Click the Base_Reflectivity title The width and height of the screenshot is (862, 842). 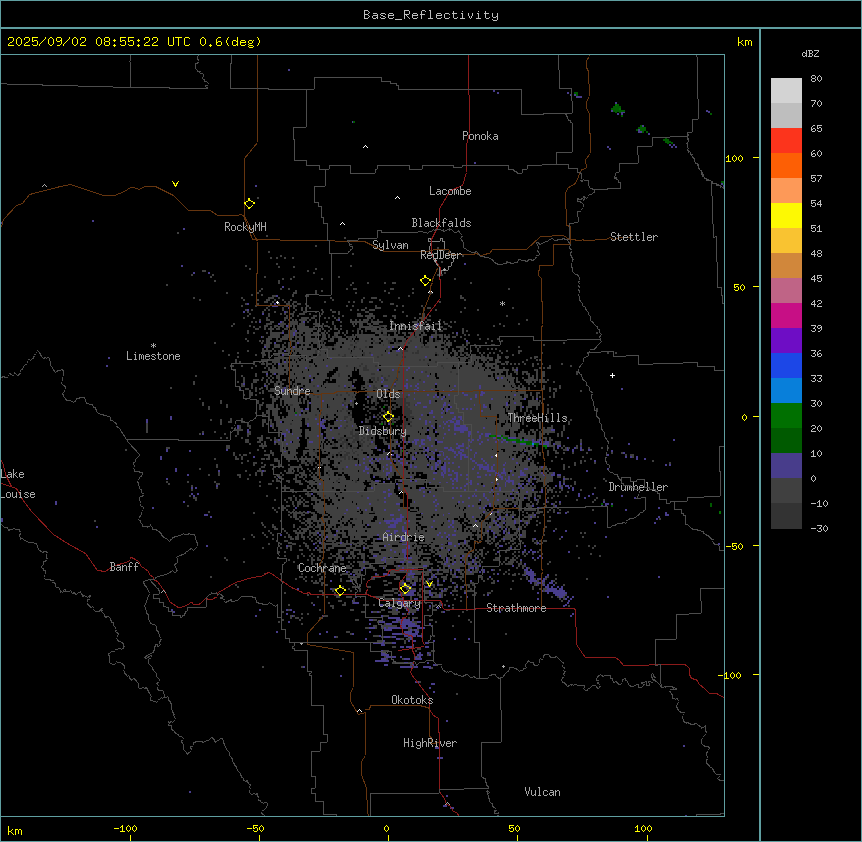[x=431, y=15]
